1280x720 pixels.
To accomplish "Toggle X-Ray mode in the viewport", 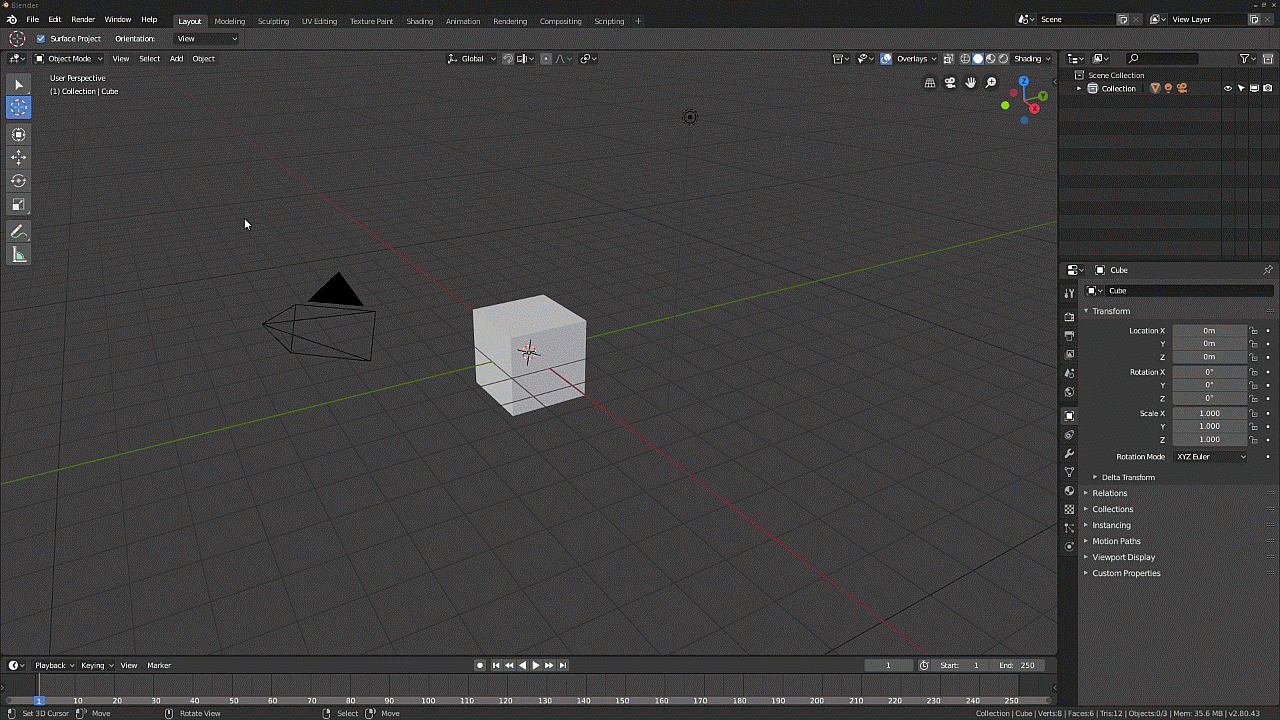I will [948, 58].
